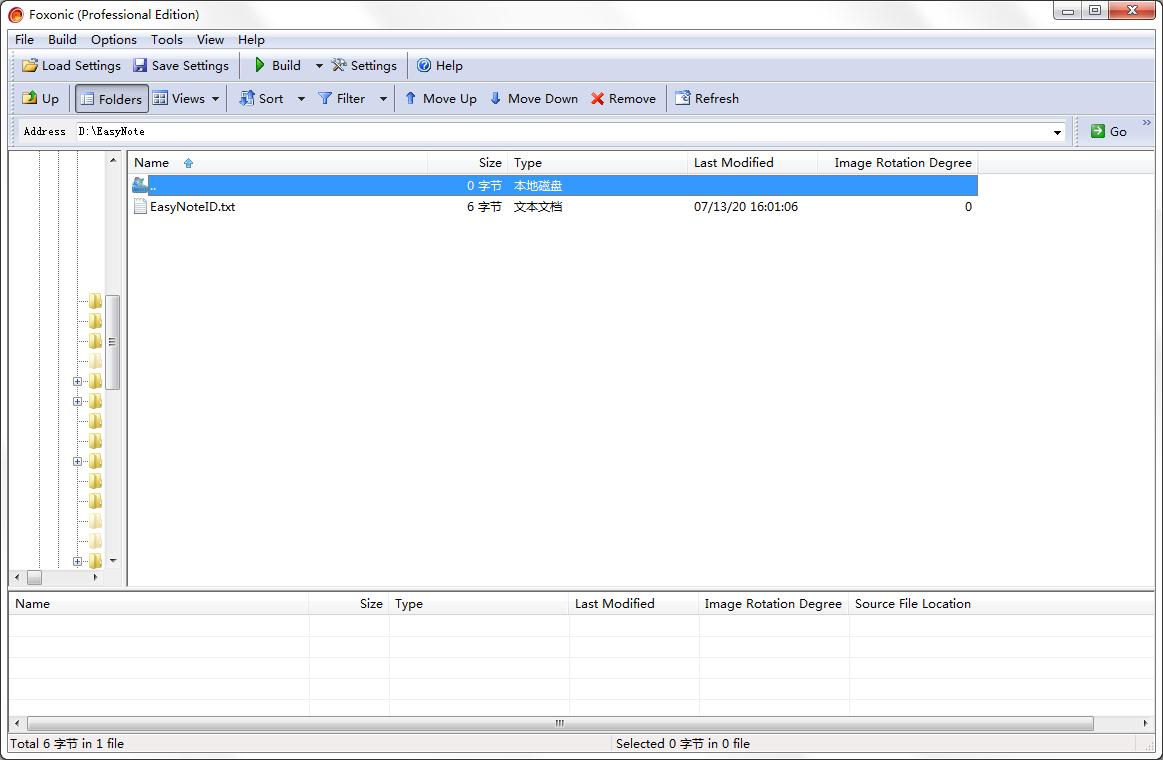This screenshot has height=760, width=1163.
Task: Open the Filter dropdown arrow
Action: (383, 99)
